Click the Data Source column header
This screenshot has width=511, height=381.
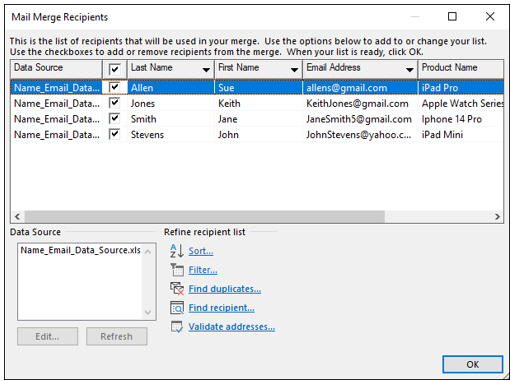point(56,69)
